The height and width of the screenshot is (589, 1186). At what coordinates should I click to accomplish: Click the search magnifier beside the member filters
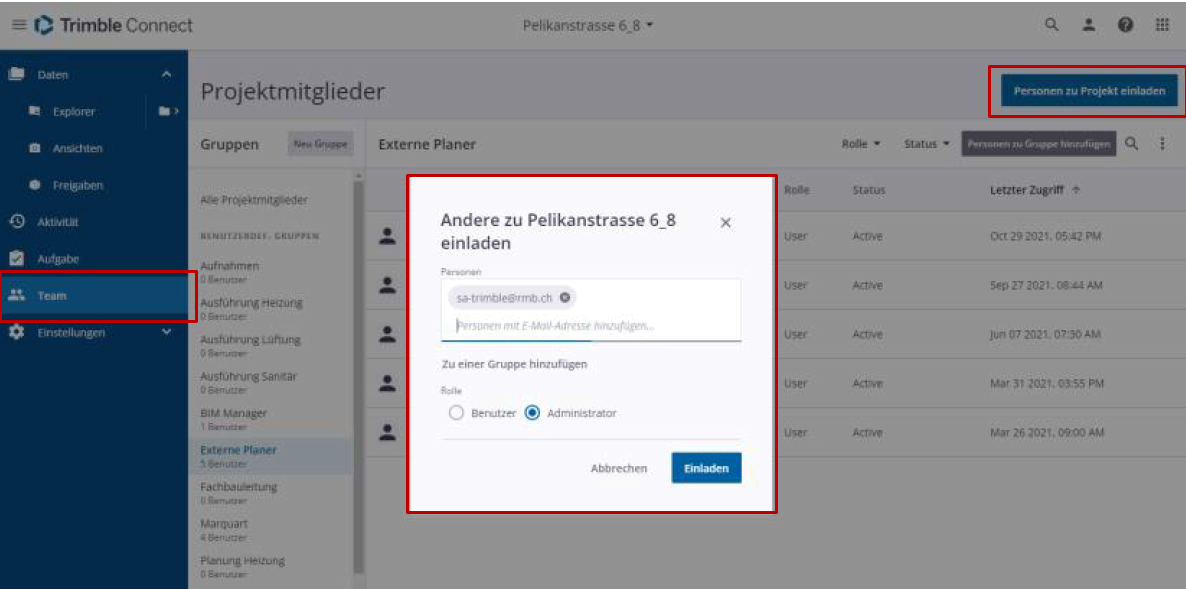click(x=1131, y=142)
